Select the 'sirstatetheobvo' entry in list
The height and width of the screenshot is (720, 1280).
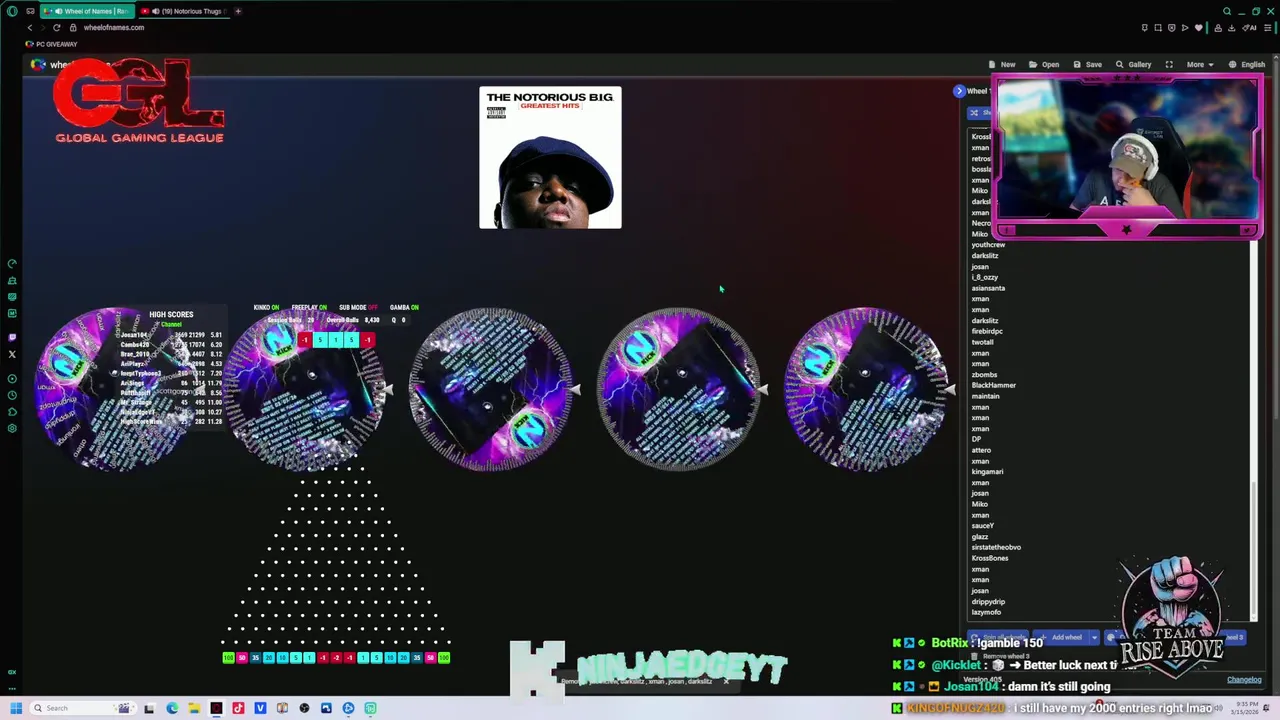click(996, 547)
